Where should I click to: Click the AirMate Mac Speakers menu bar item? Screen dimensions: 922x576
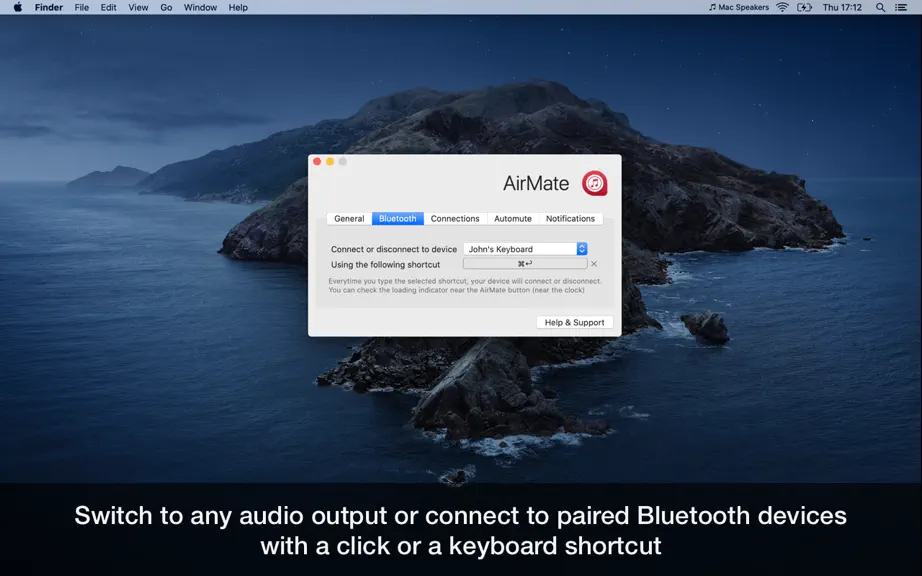pos(739,7)
